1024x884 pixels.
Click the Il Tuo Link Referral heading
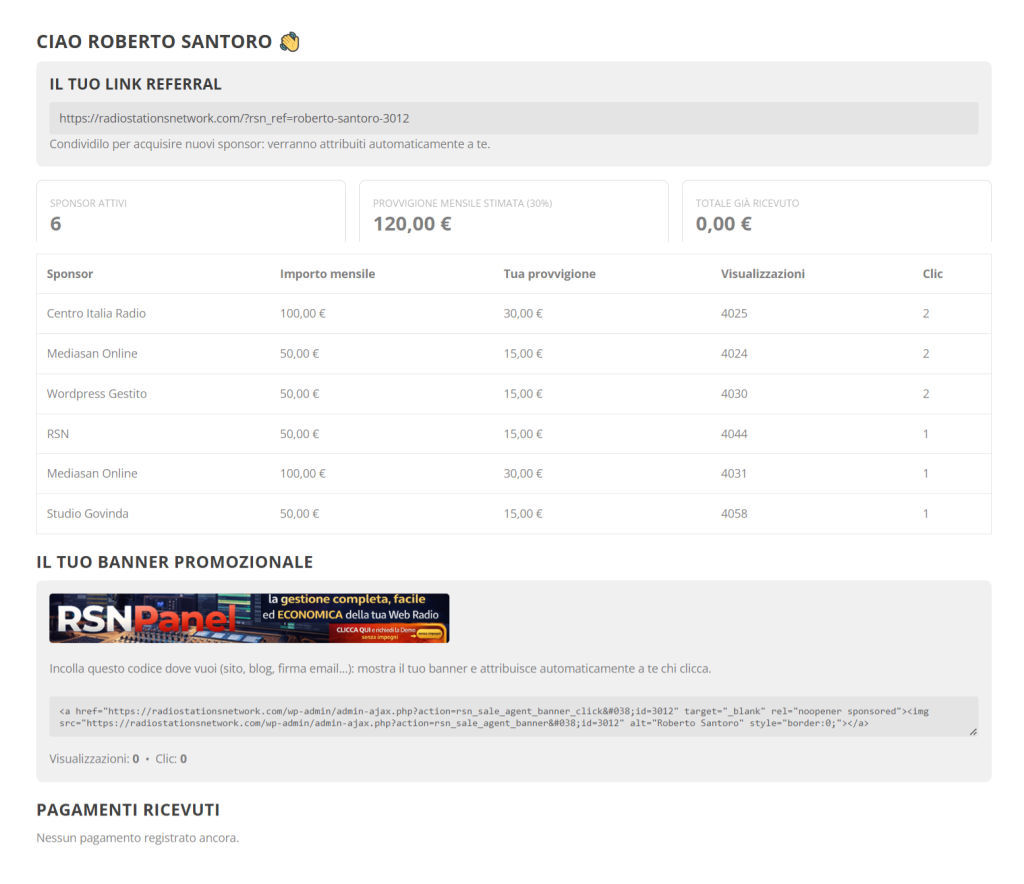[x=135, y=84]
